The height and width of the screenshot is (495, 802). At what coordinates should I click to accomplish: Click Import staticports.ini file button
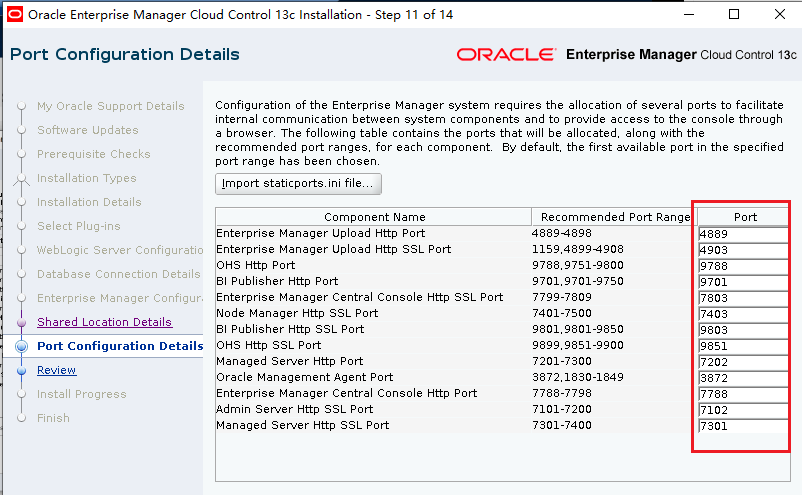point(298,184)
